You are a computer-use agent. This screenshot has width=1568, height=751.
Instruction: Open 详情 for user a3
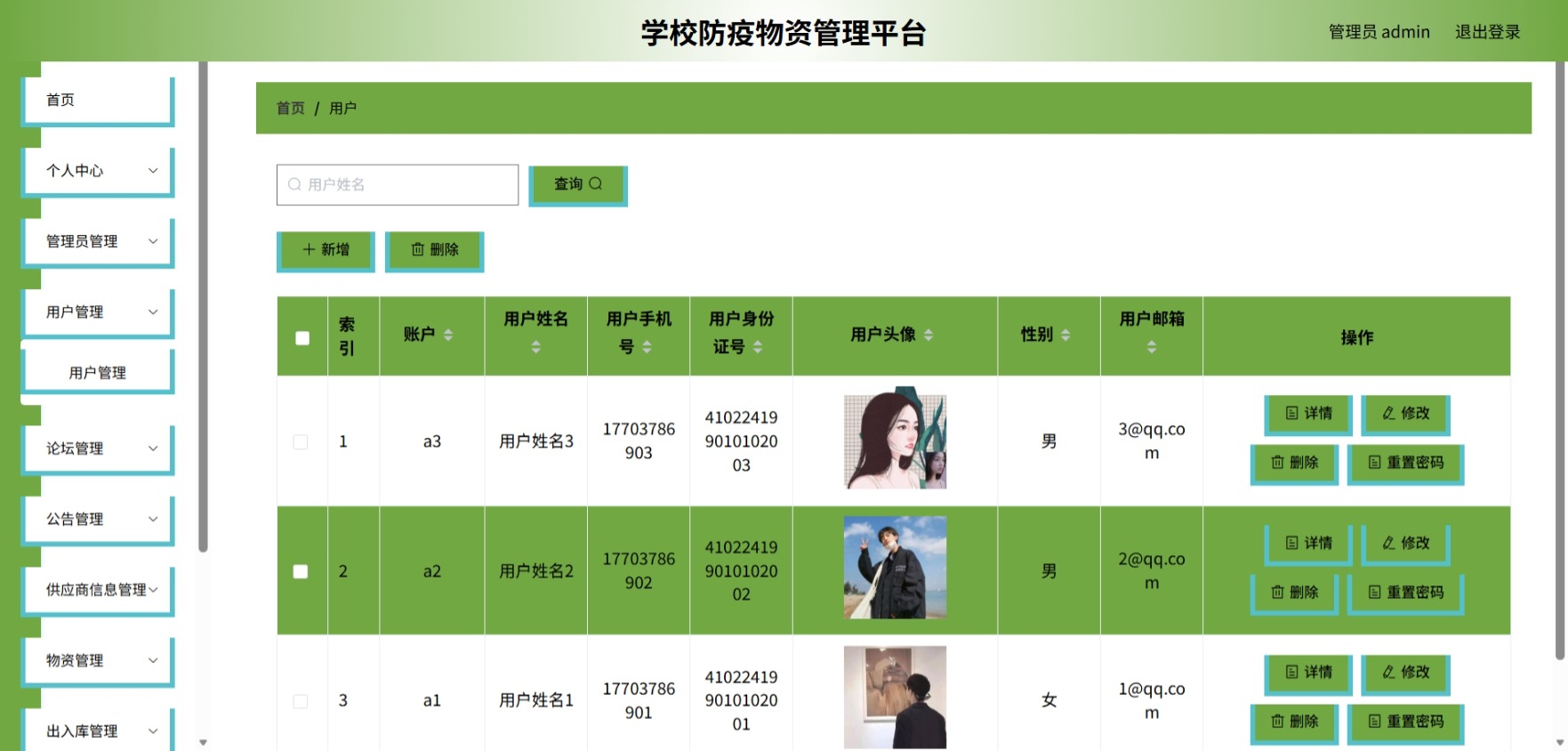(1308, 415)
